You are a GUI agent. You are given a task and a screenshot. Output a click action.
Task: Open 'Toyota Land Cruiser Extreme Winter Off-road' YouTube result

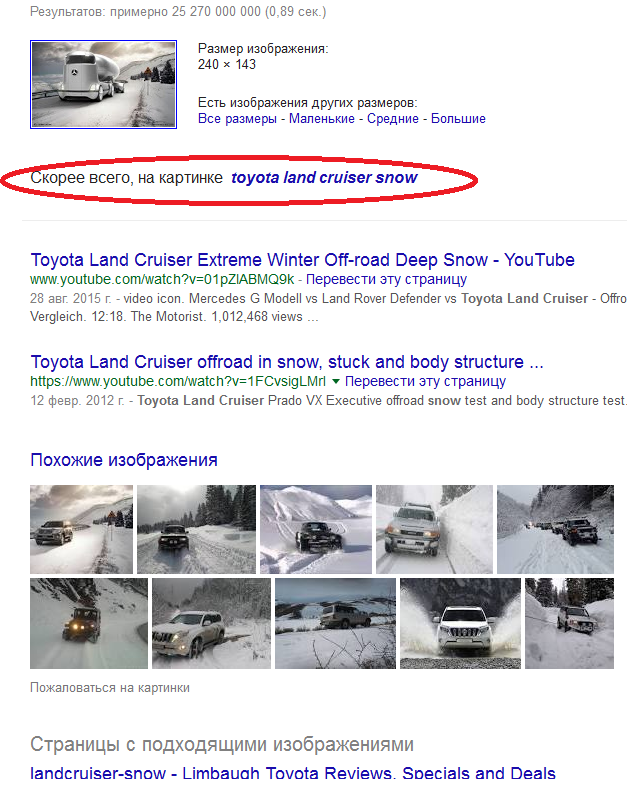point(303,260)
